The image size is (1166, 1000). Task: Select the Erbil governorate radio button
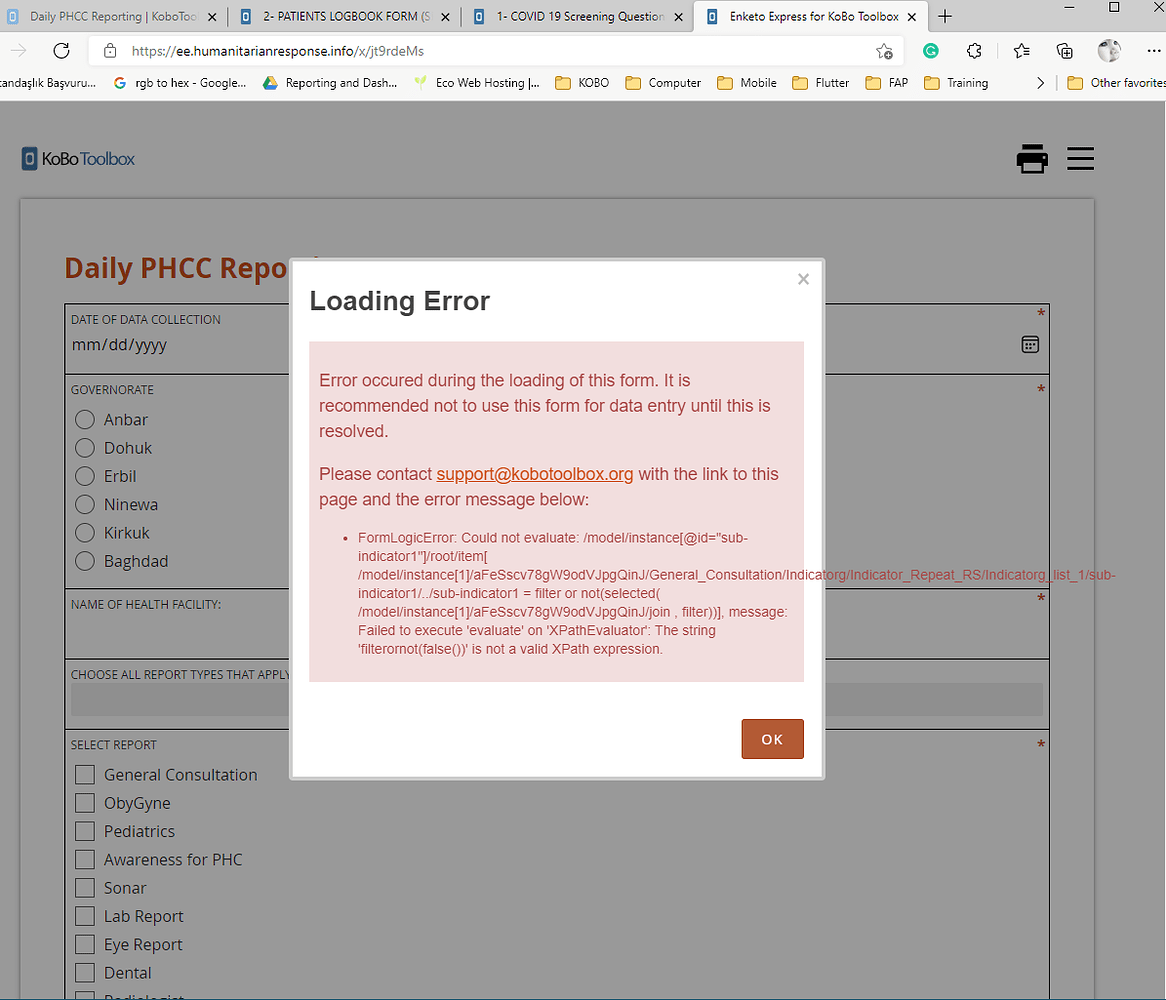click(85, 476)
